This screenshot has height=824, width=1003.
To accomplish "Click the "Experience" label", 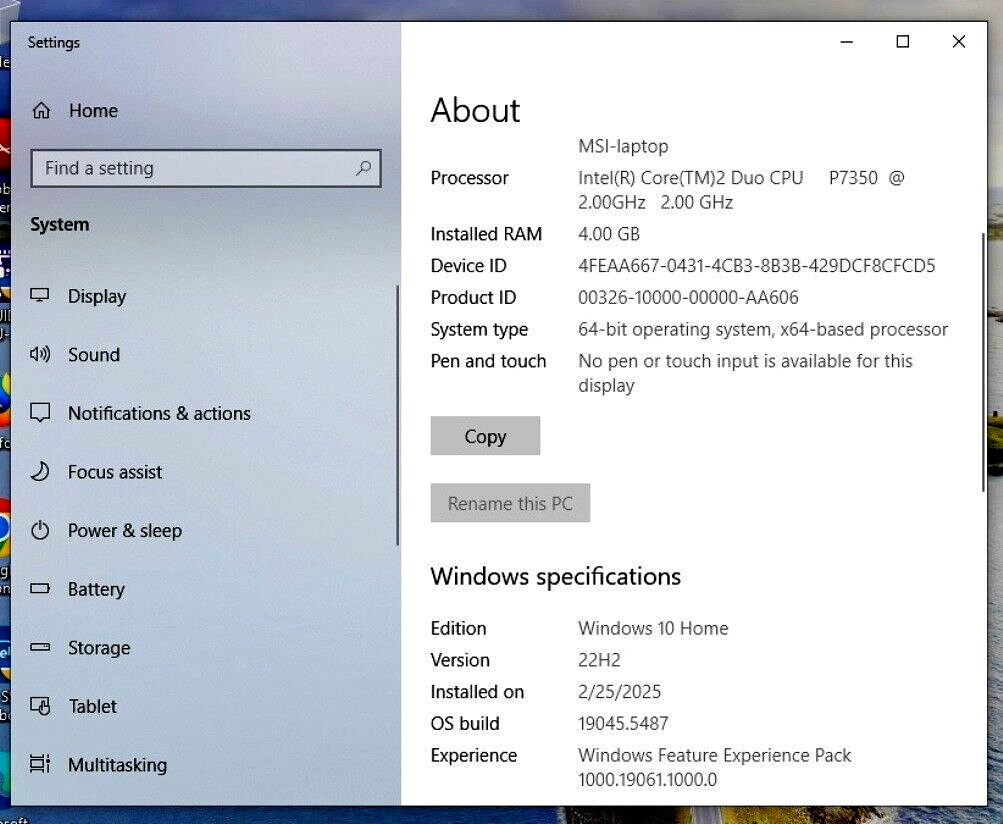I will [x=474, y=756].
